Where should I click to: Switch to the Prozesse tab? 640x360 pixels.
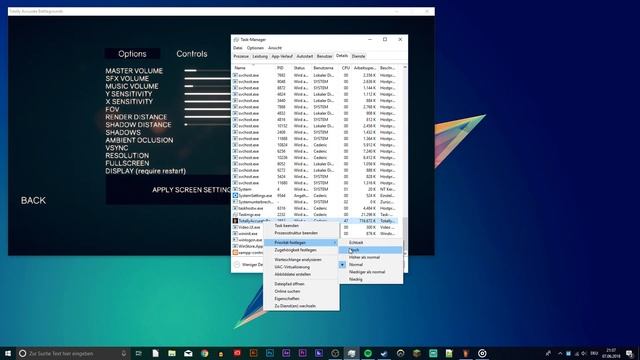(x=241, y=56)
